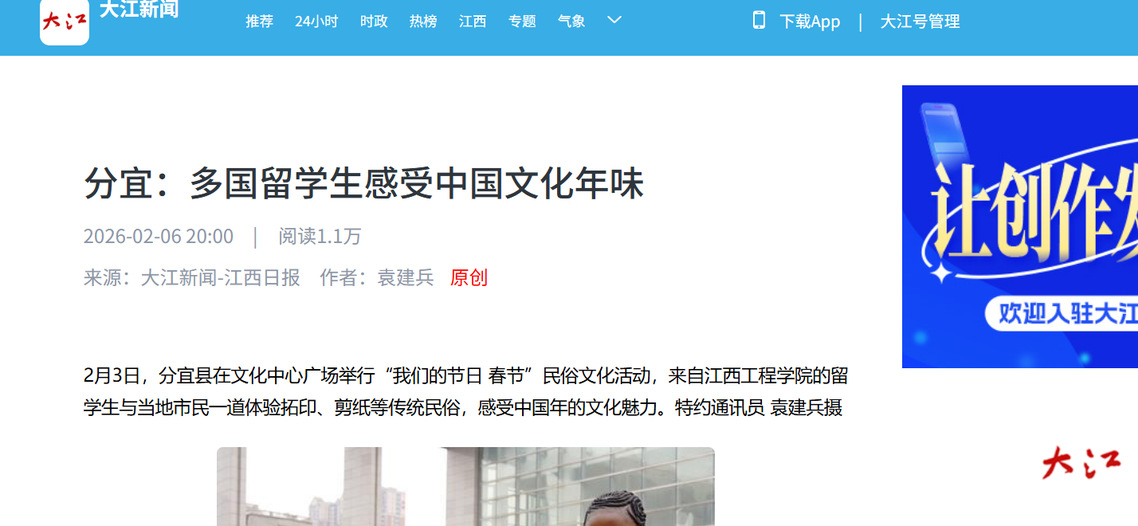
Task: Click the mobile phone icon beside 下载App
Action: tap(759, 20)
